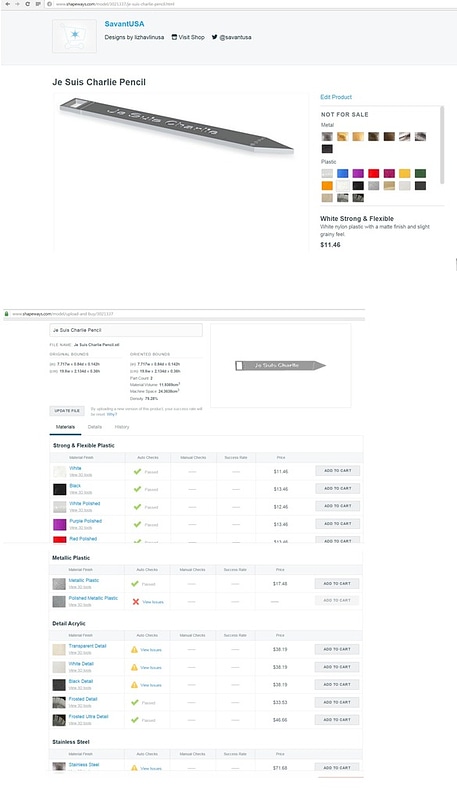
Task: Open the Metallic Plastic material link
Action: pos(84,580)
